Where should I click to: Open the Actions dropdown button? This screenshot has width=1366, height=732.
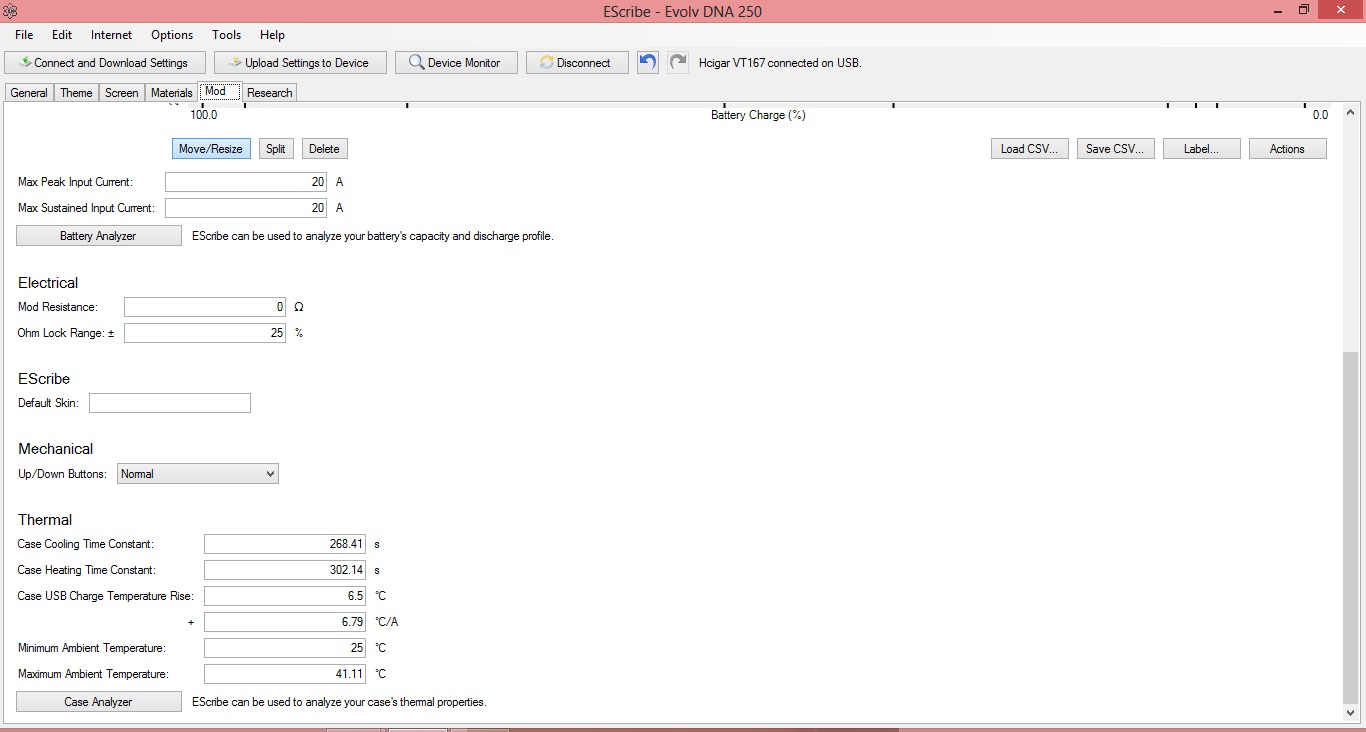pyautogui.click(x=1287, y=149)
